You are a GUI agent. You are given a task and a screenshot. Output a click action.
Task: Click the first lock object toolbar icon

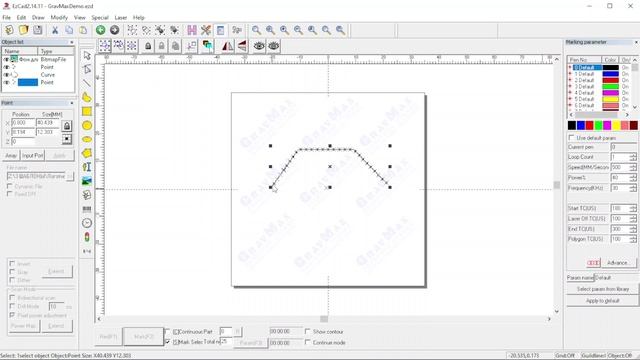148,46
